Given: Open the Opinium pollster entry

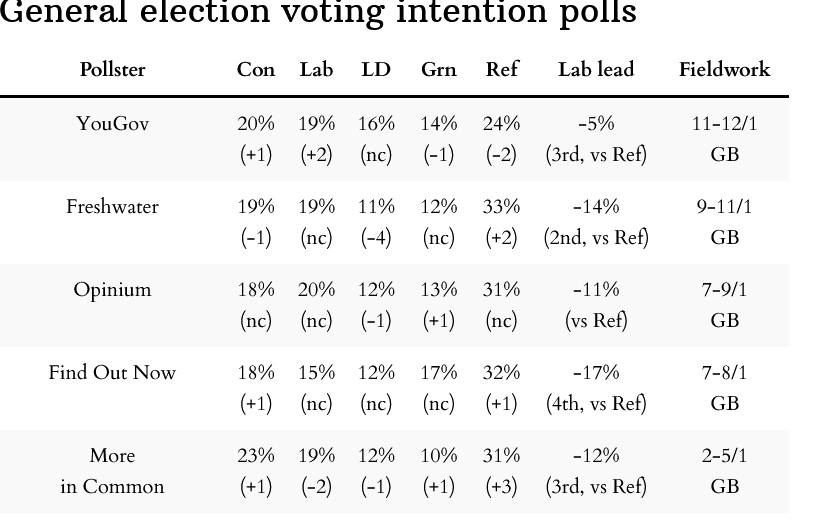Looking at the screenshot, I should click(x=112, y=290).
